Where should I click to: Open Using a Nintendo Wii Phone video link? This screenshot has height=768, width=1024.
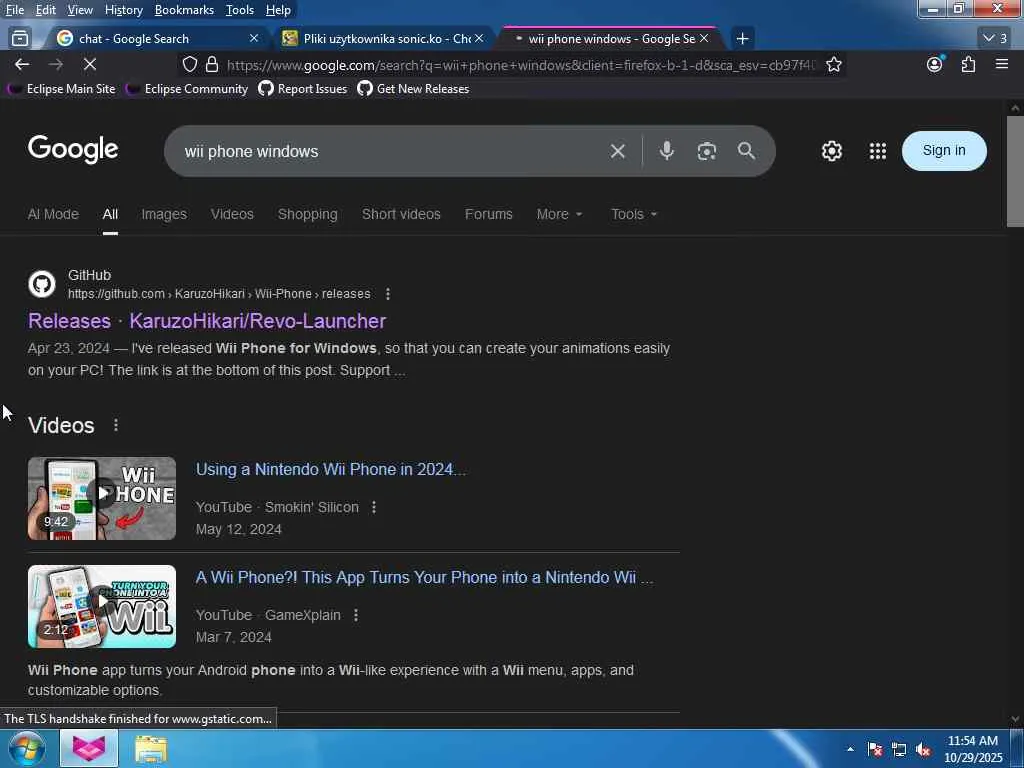[x=330, y=470]
